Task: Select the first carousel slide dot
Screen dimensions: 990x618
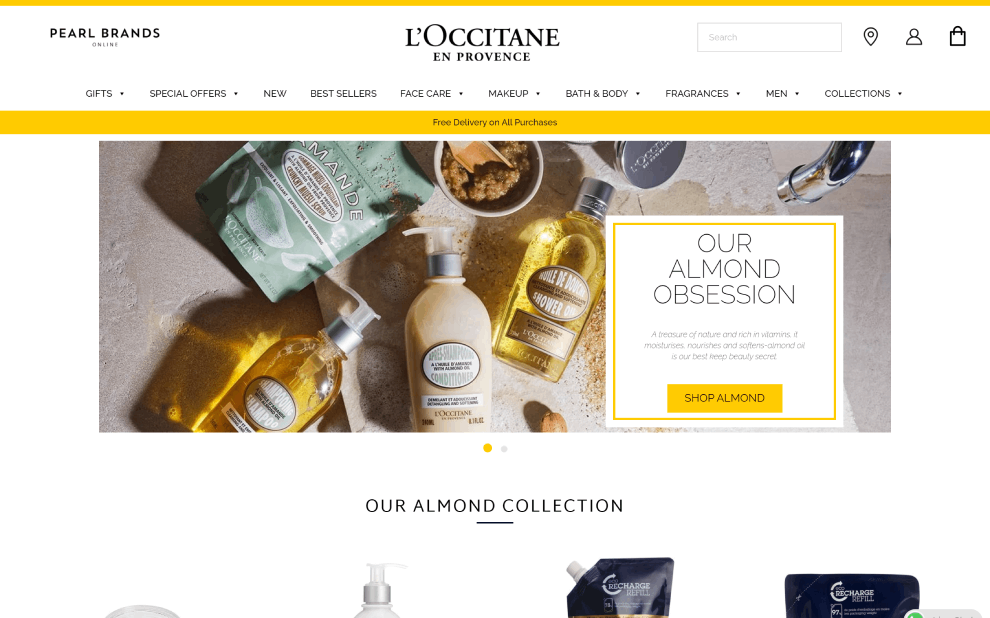Action: [x=487, y=448]
